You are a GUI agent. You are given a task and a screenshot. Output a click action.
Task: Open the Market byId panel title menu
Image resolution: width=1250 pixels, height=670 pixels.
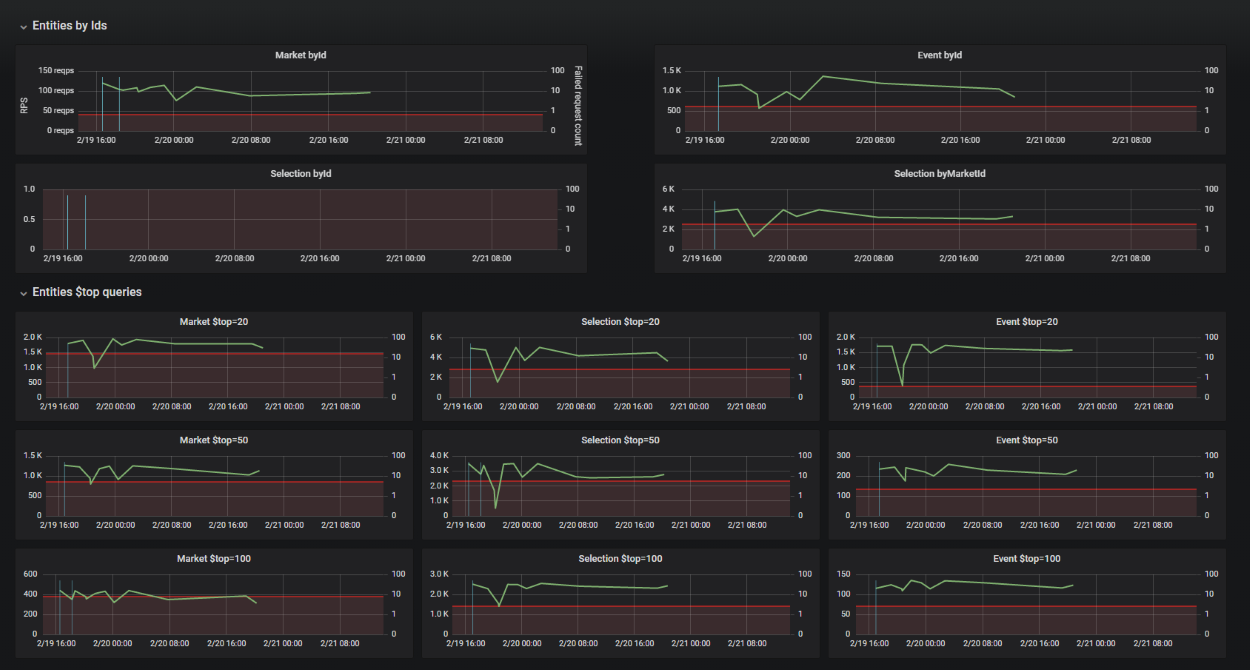pos(301,55)
